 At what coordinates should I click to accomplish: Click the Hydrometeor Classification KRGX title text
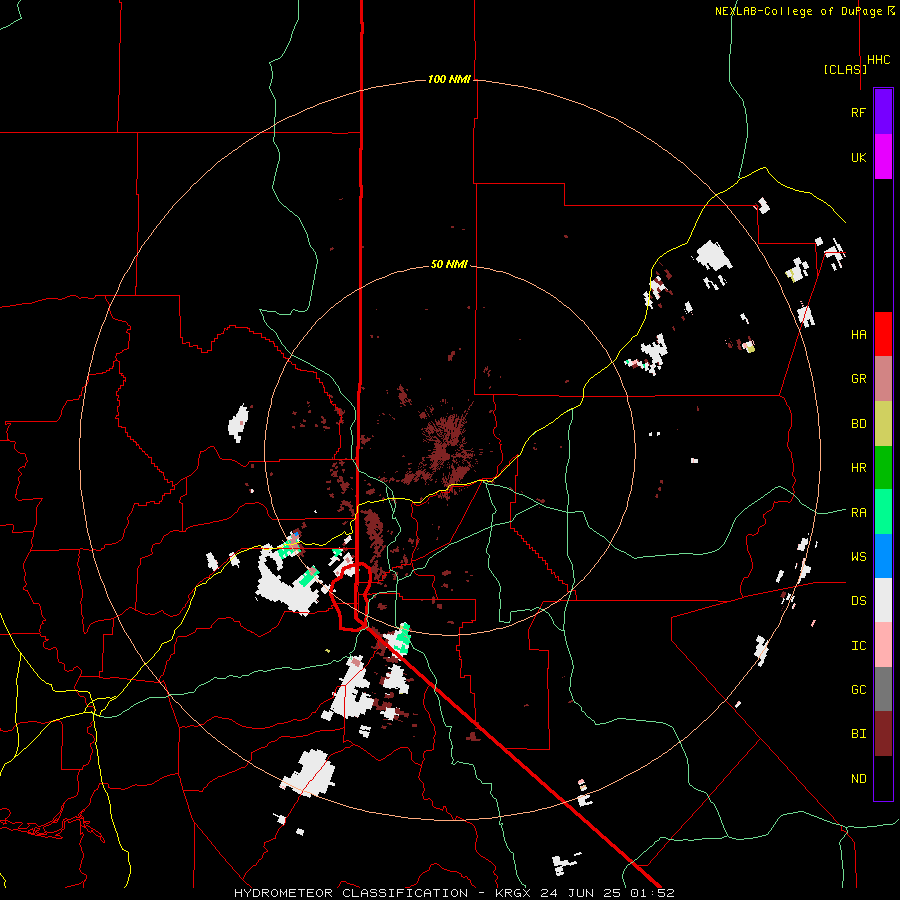[x=454, y=893]
